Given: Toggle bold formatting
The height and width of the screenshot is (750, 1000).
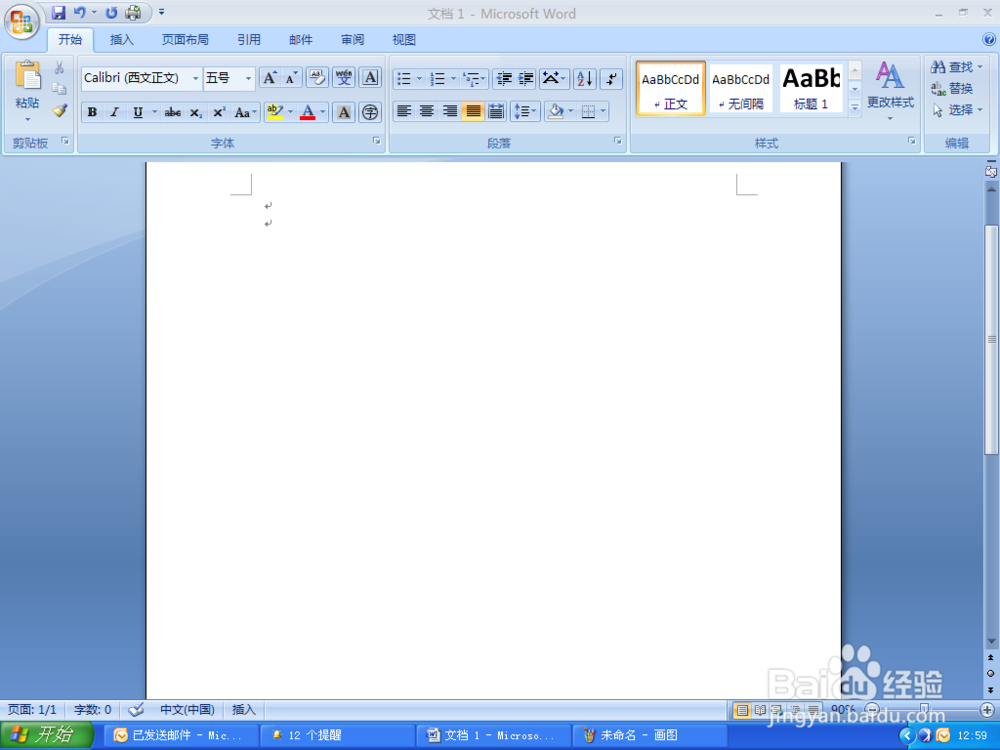Looking at the screenshot, I should [x=91, y=112].
